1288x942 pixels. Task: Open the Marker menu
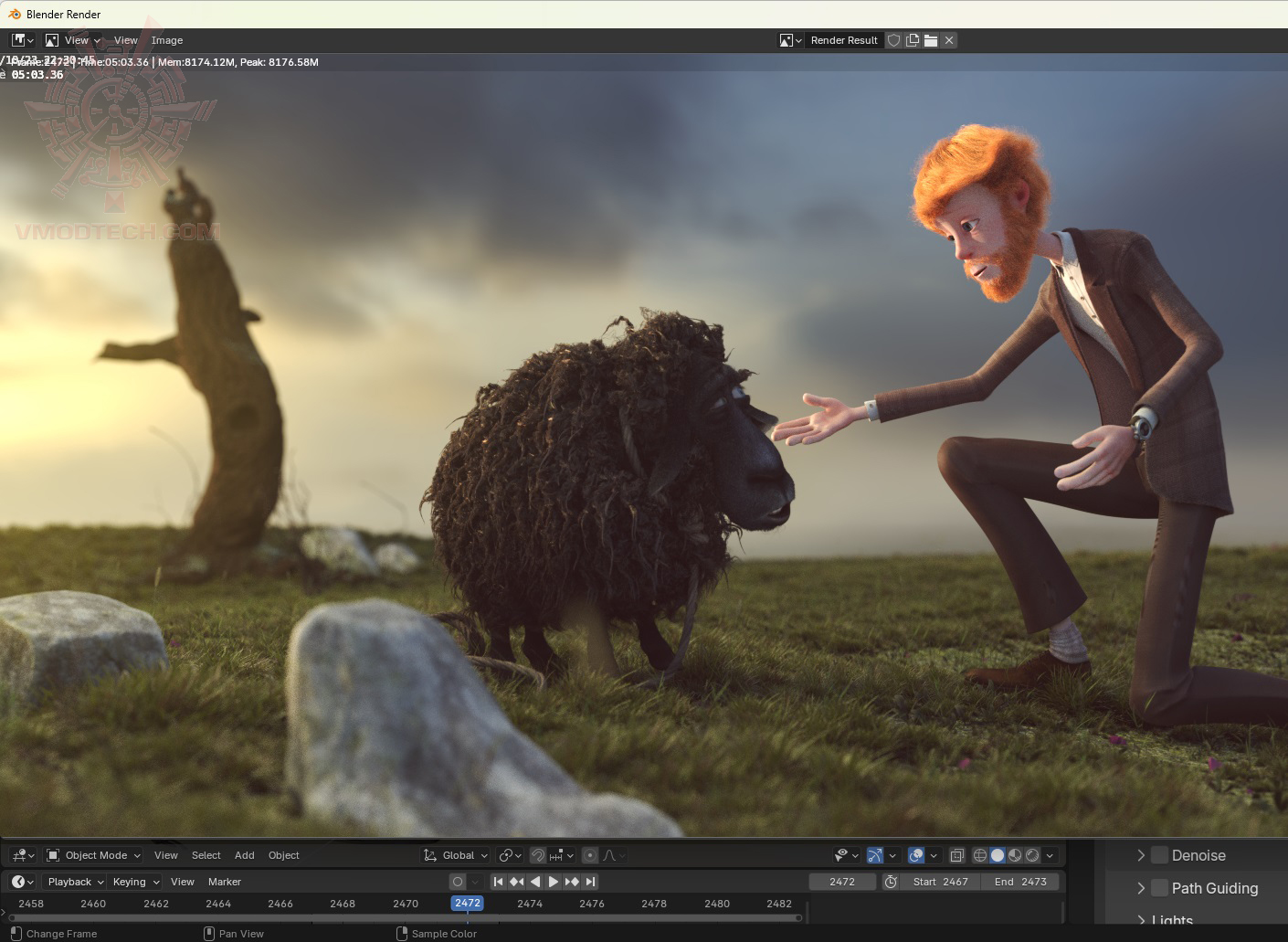[x=225, y=882]
